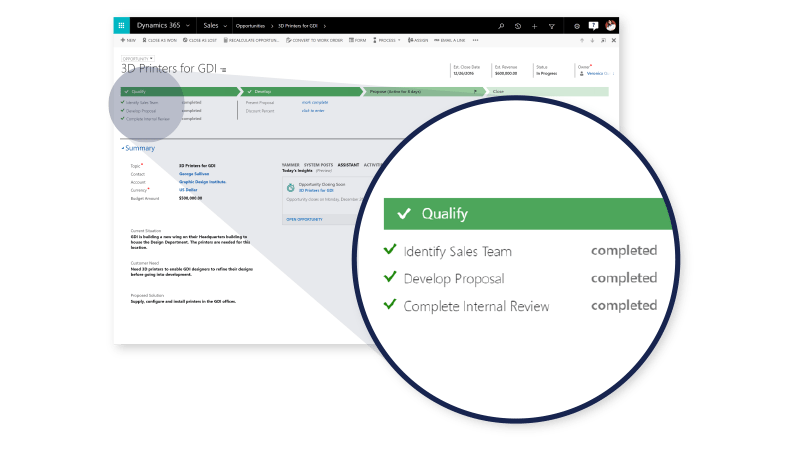The image size is (800, 450).
Task: Click New in the command bar
Action: click(x=128, y=40)
